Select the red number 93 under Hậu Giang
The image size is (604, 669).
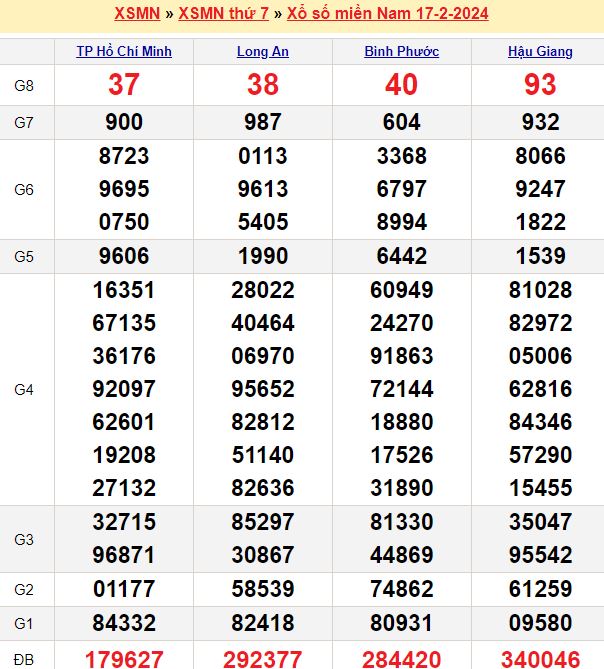540,85
